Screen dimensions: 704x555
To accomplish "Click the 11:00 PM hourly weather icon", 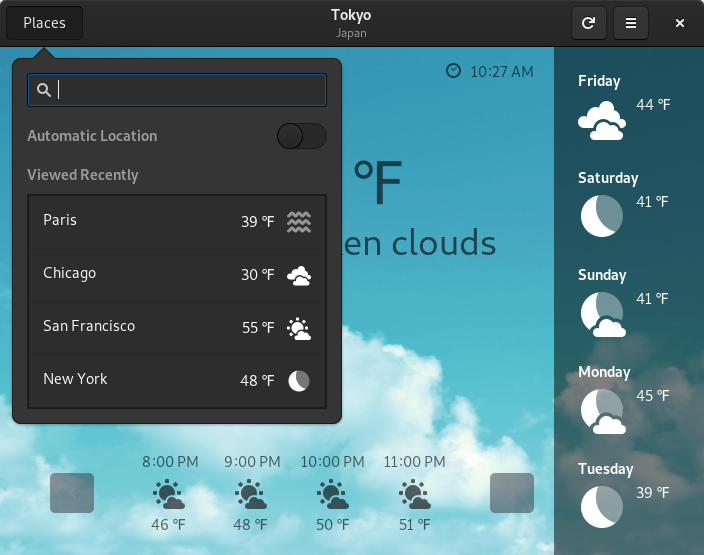I will click(x=414, y=495).
